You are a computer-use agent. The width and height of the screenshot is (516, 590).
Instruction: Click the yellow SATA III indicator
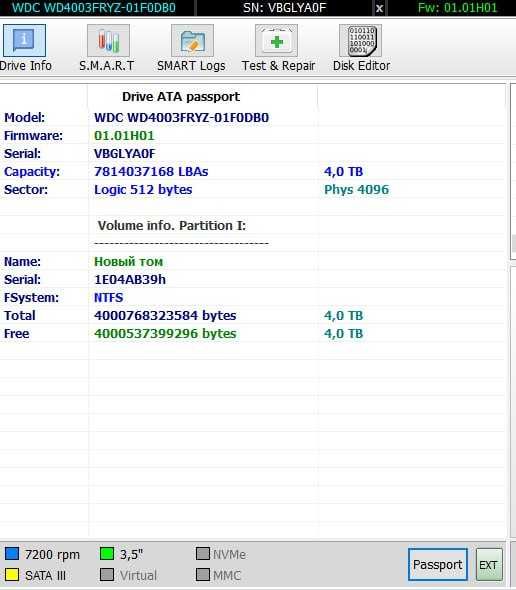12,575
